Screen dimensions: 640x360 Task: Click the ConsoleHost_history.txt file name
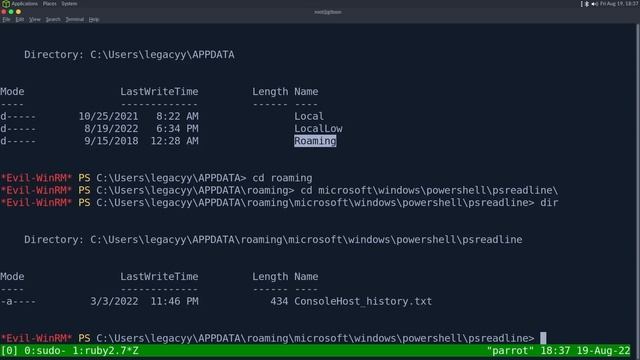click(363, 301)
